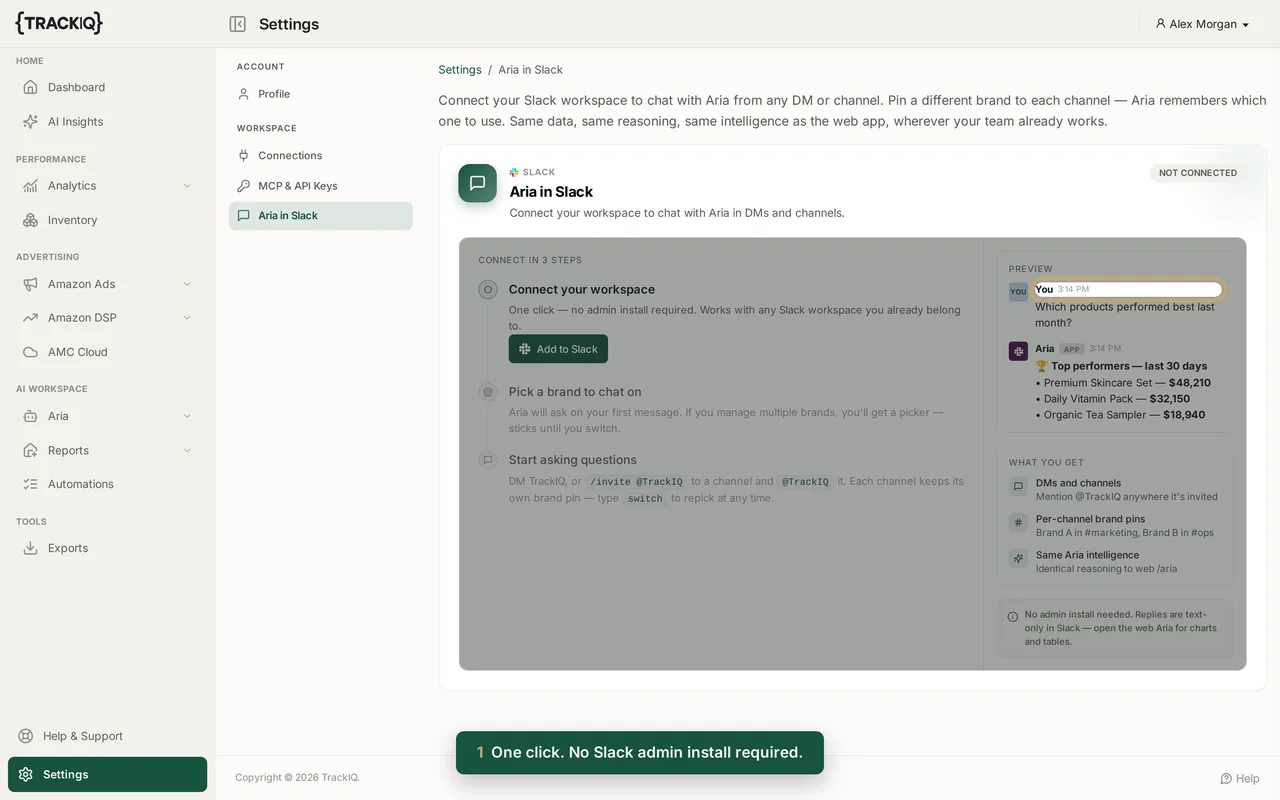Select Connections in settings menu
This screenshot has height=800, width=1280.
pos(320,156)
